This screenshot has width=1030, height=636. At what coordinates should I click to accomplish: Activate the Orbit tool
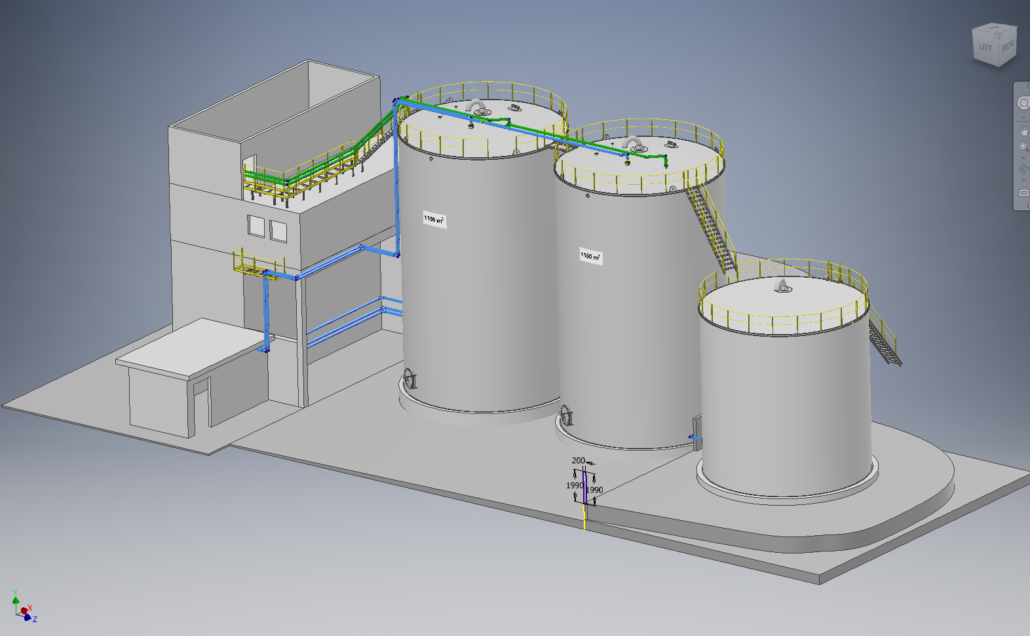coord(1023,169)
